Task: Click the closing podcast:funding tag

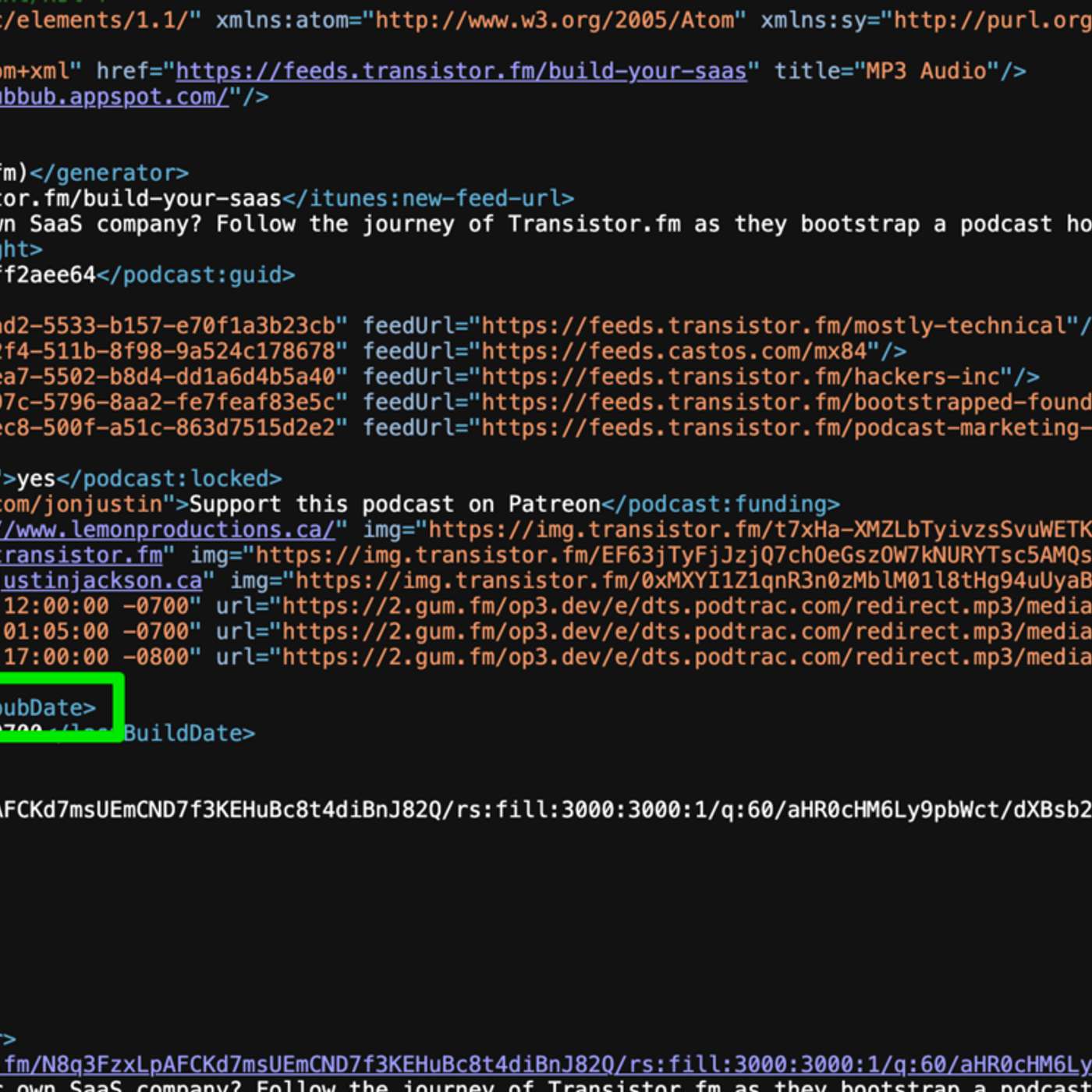Action: (721, 504)
